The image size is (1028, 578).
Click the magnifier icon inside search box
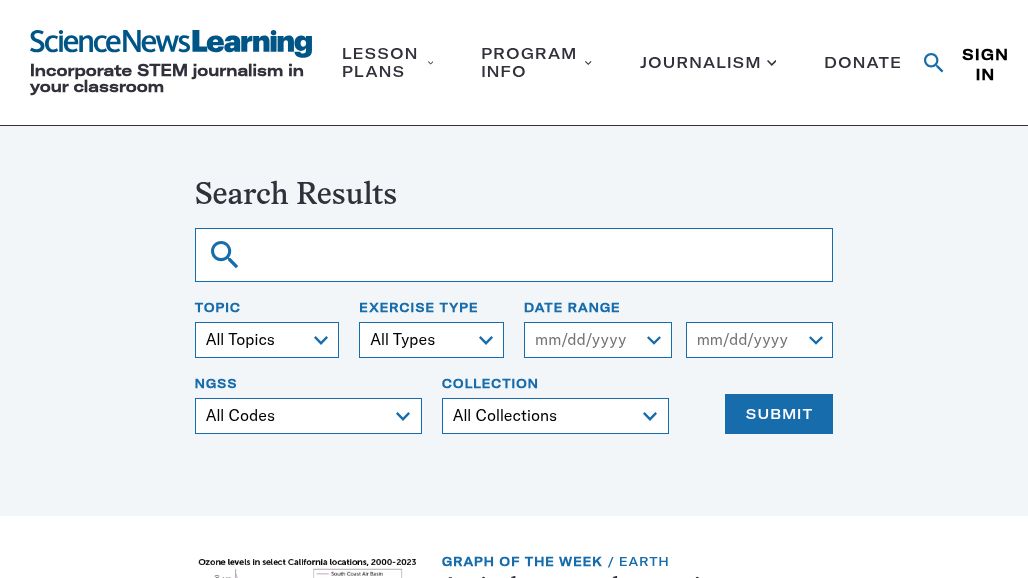224,254
